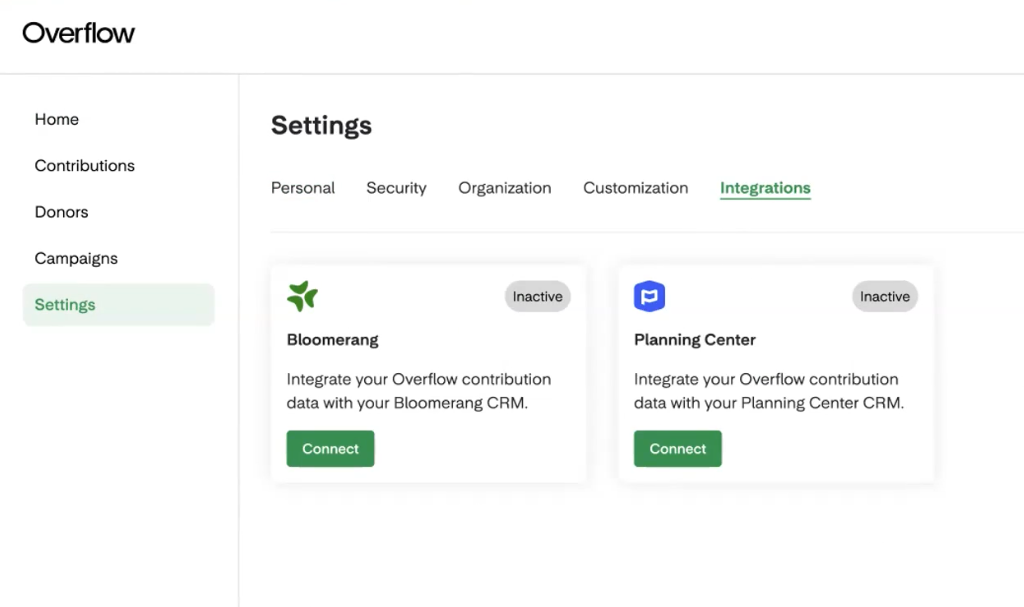The width and height of the screenshot is (1024, 607).
Task: Click the Bloomerang card title
Action: pos(333,340)
